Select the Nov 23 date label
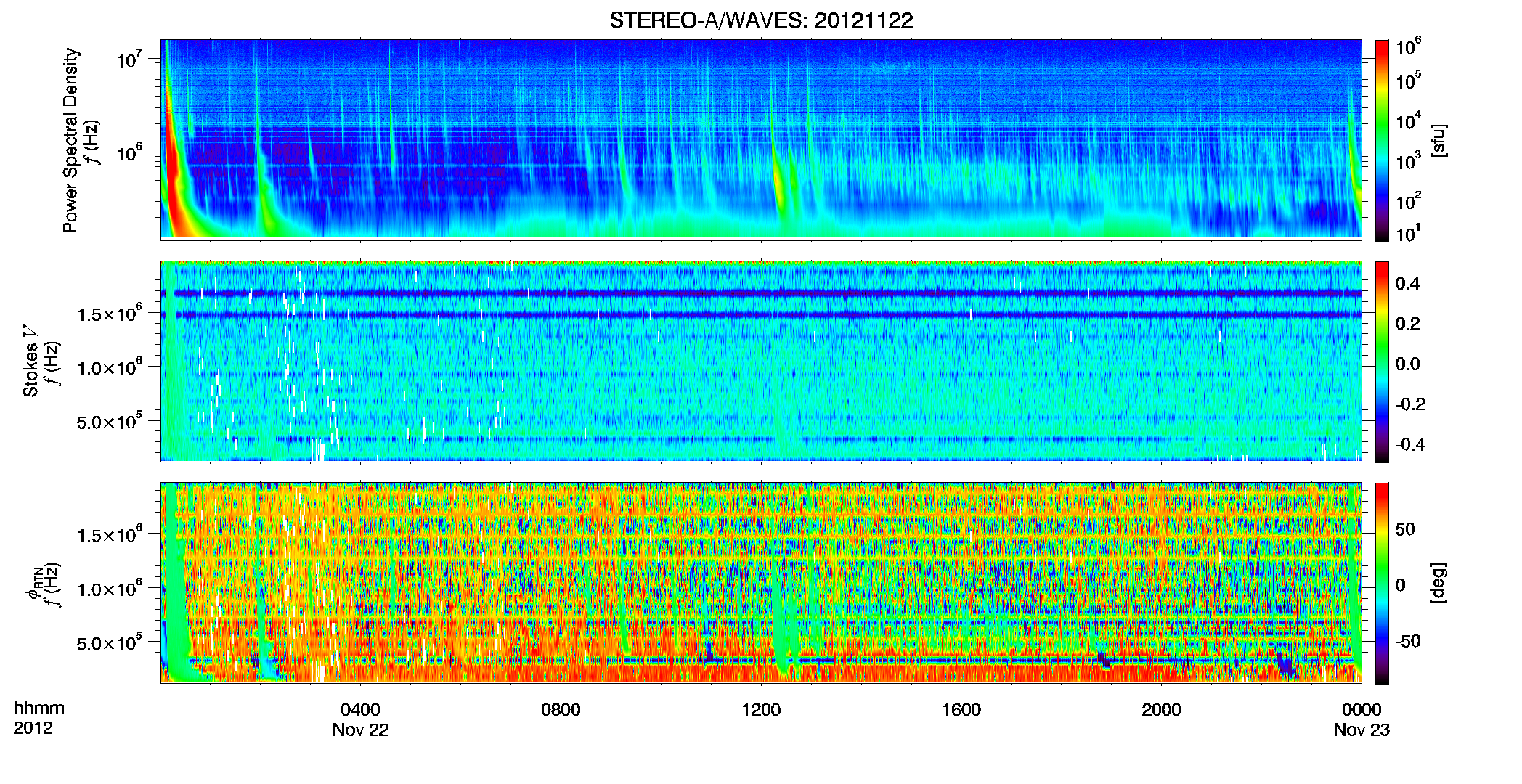This screenshot has width=1522, height=784. [x=1362, y=730]
